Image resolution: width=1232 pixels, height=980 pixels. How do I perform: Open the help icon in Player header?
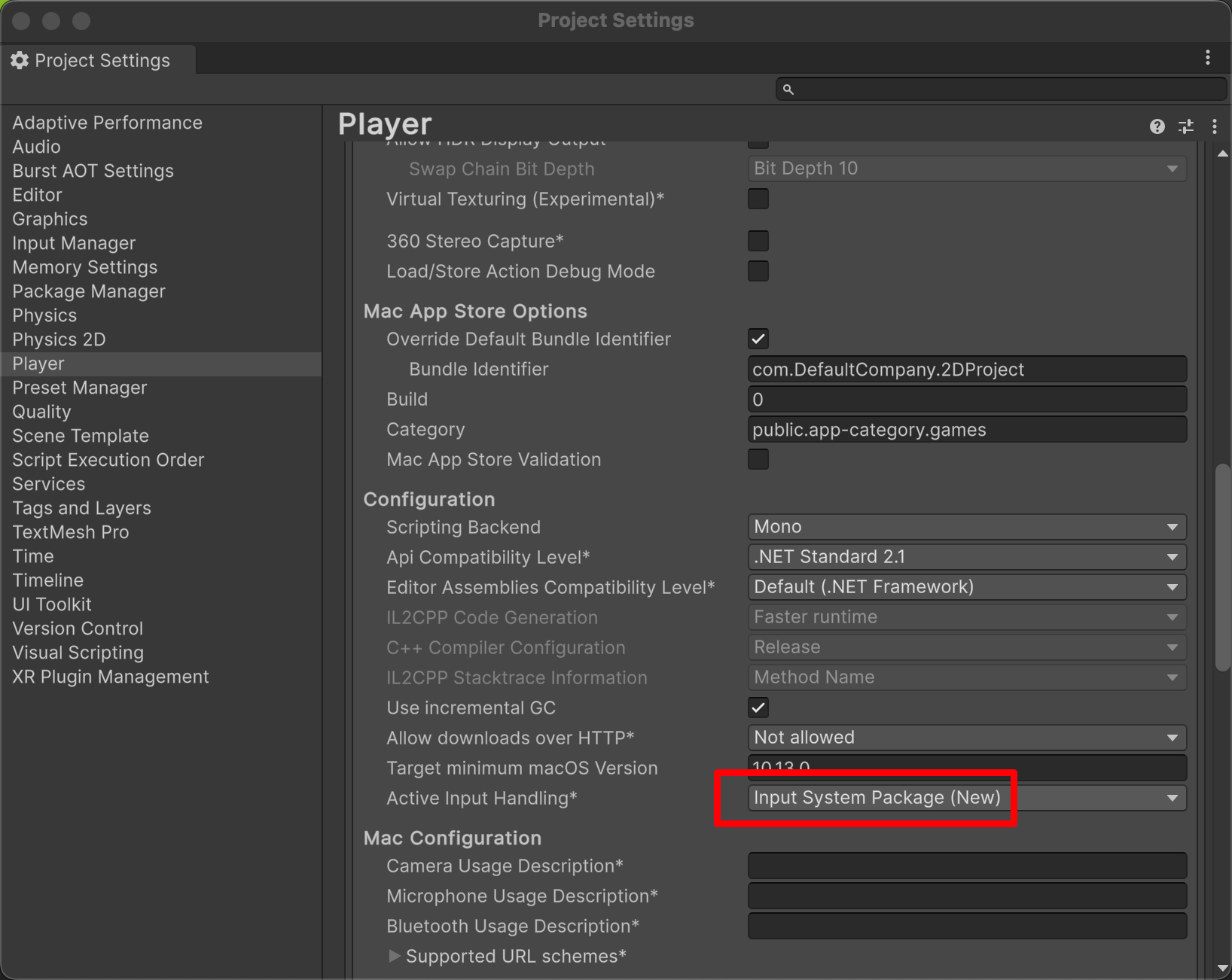[1157, 126]
